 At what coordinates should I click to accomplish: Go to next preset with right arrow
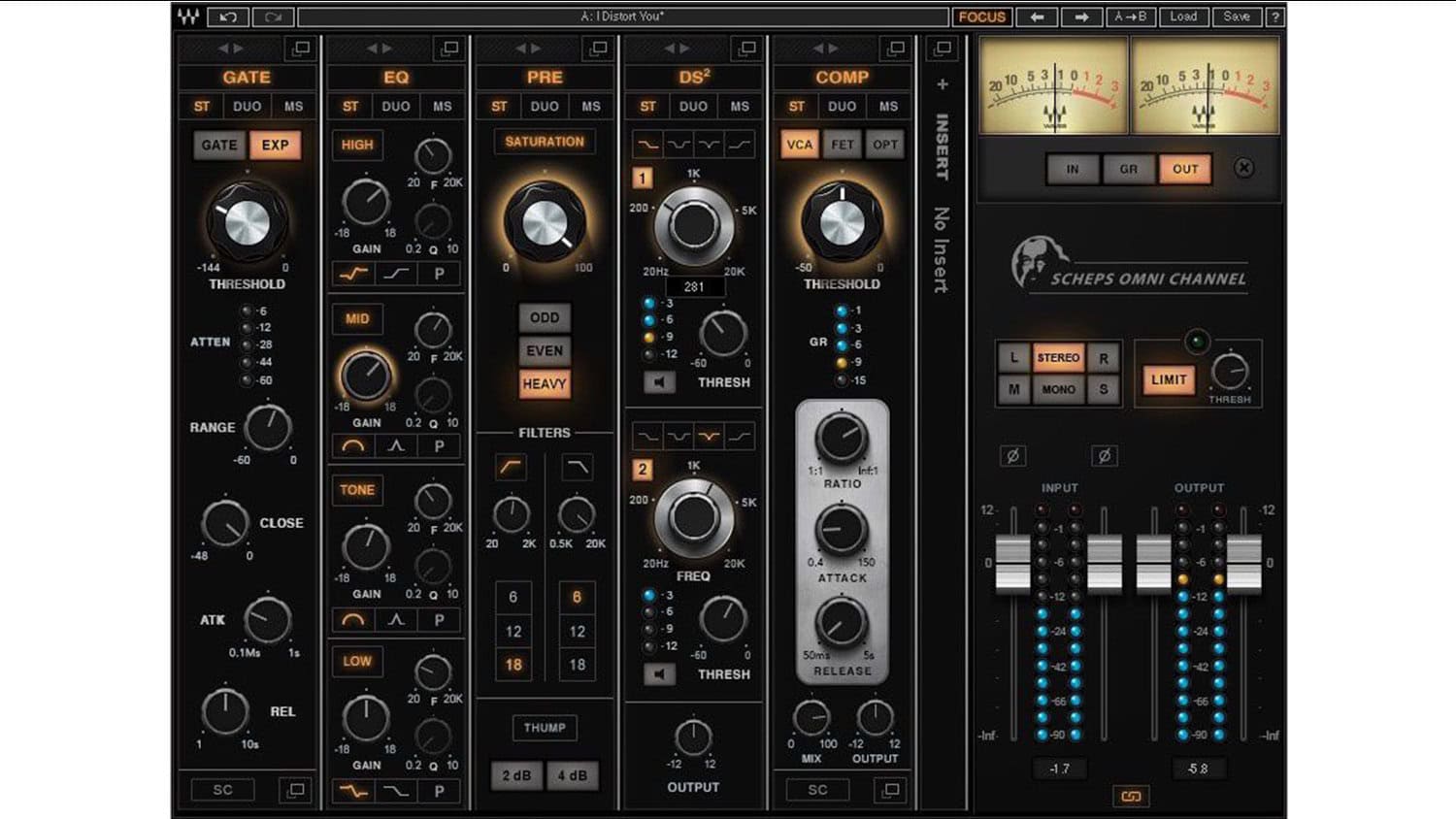1081,16
